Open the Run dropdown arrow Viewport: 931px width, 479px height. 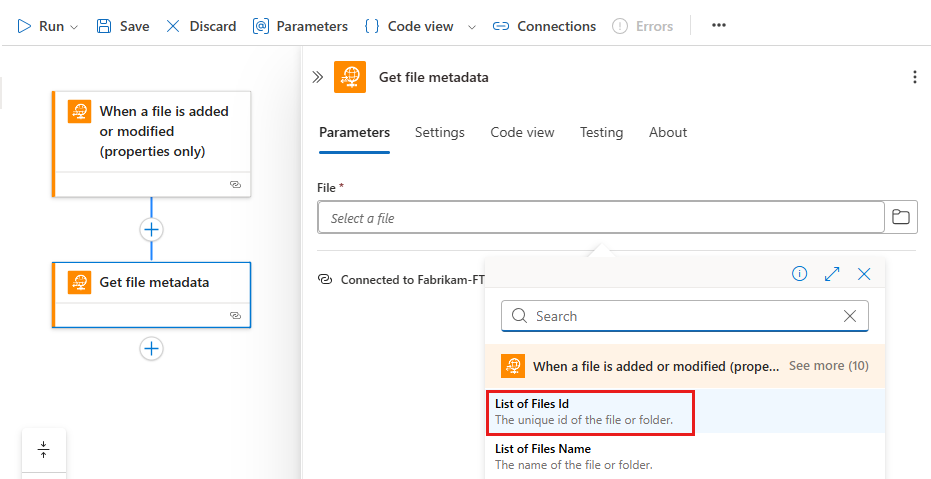[74, 27]
